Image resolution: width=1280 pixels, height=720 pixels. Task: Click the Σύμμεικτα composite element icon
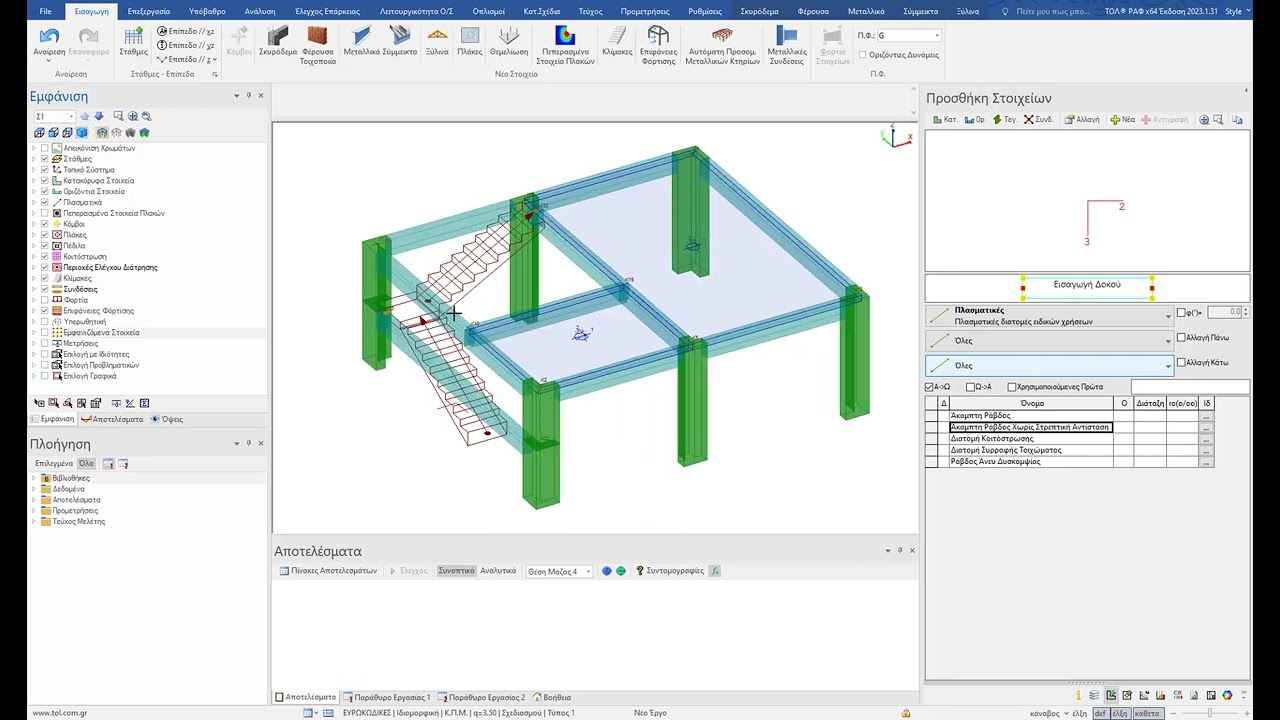(400, 37)
